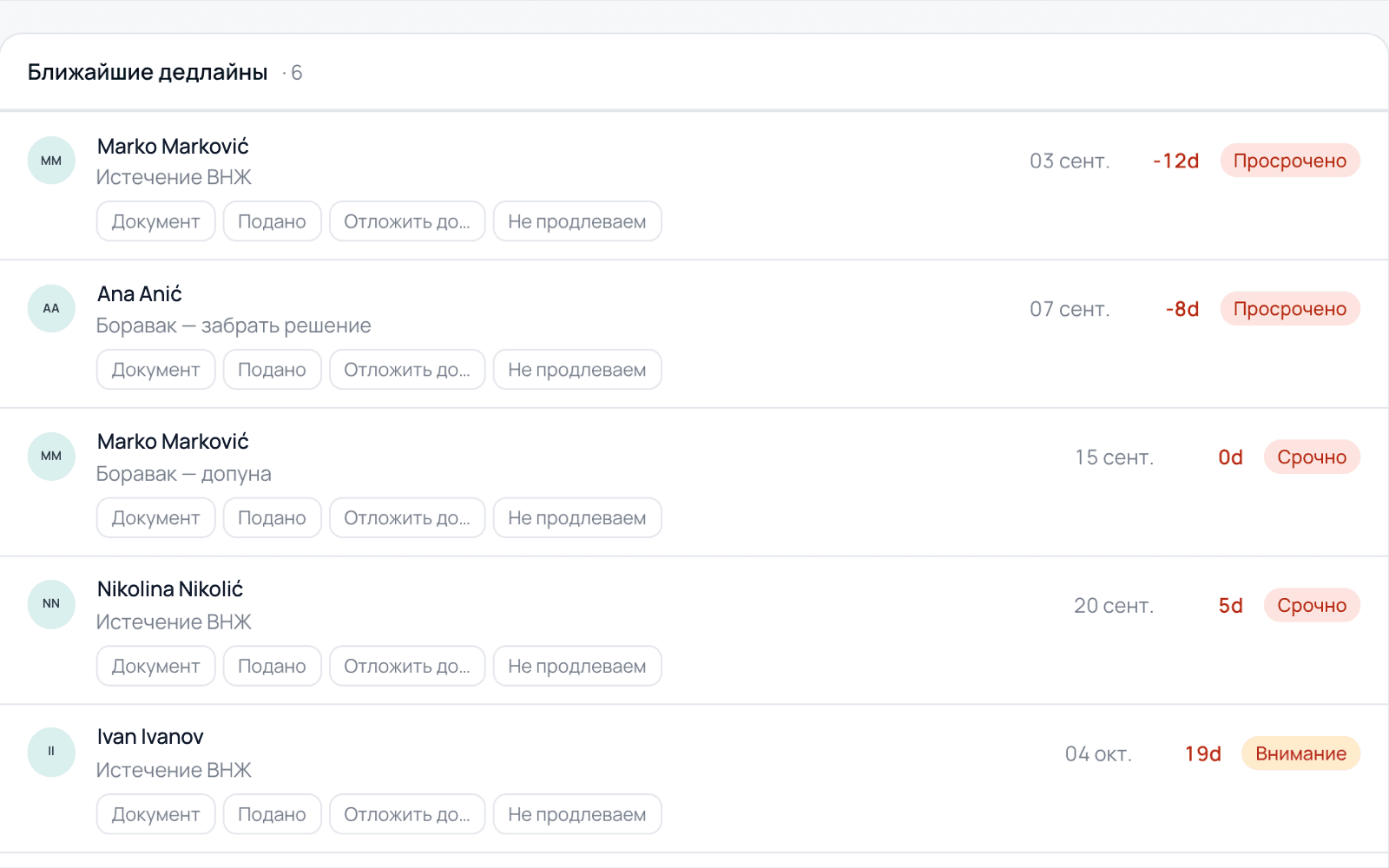Click Документ in Ivan Ivanov's row
This screenshot has height=868, width=1389.
pyautogui.click(x=156, y=815)
